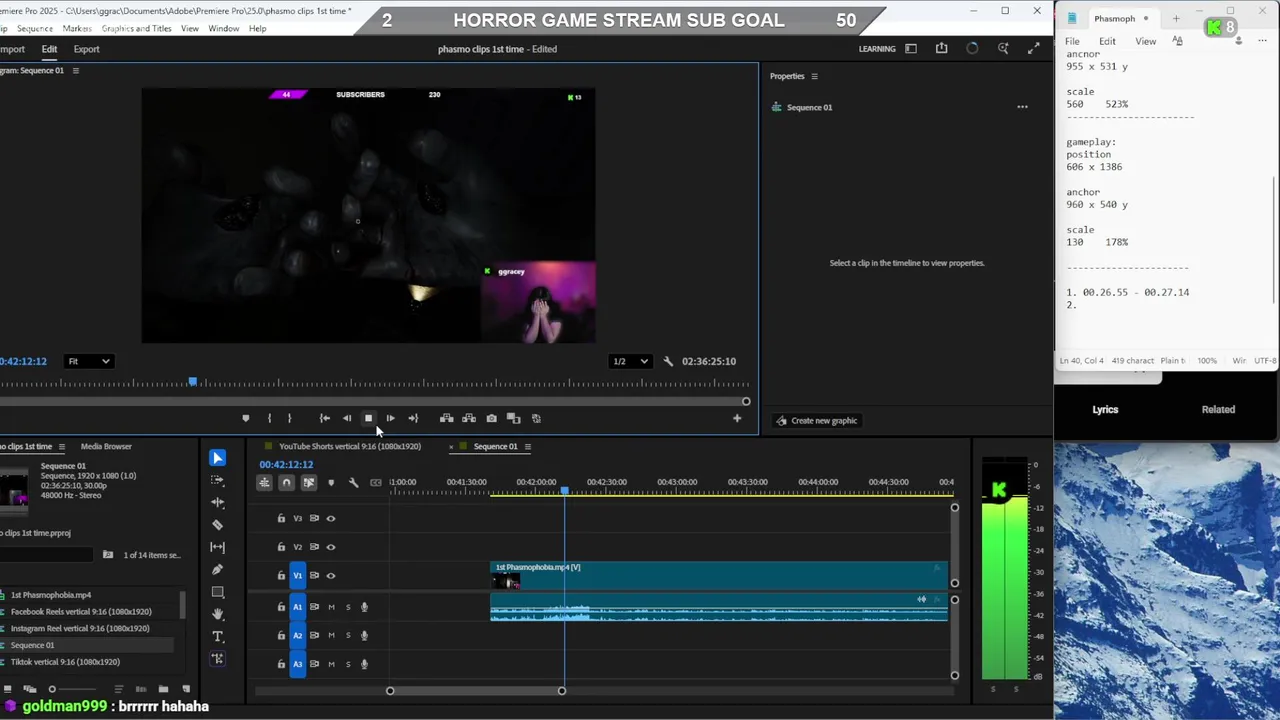This screenshot has height=720, width=1280.
Task: Open Edit menu in Notepad window
Action: pyautogui.click(x=1107, y=41)
